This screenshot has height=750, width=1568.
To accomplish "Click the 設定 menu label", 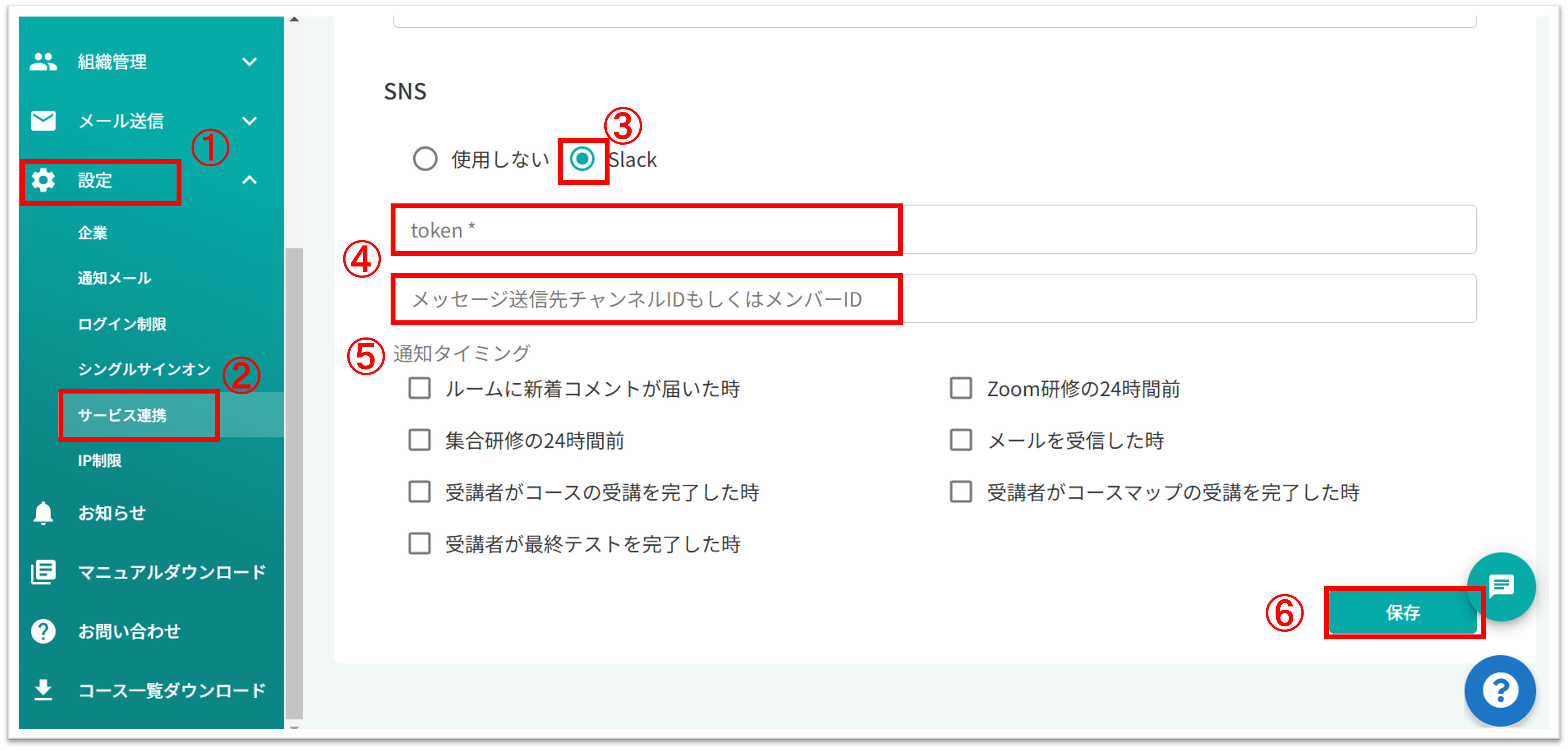I will click(95, 180).
